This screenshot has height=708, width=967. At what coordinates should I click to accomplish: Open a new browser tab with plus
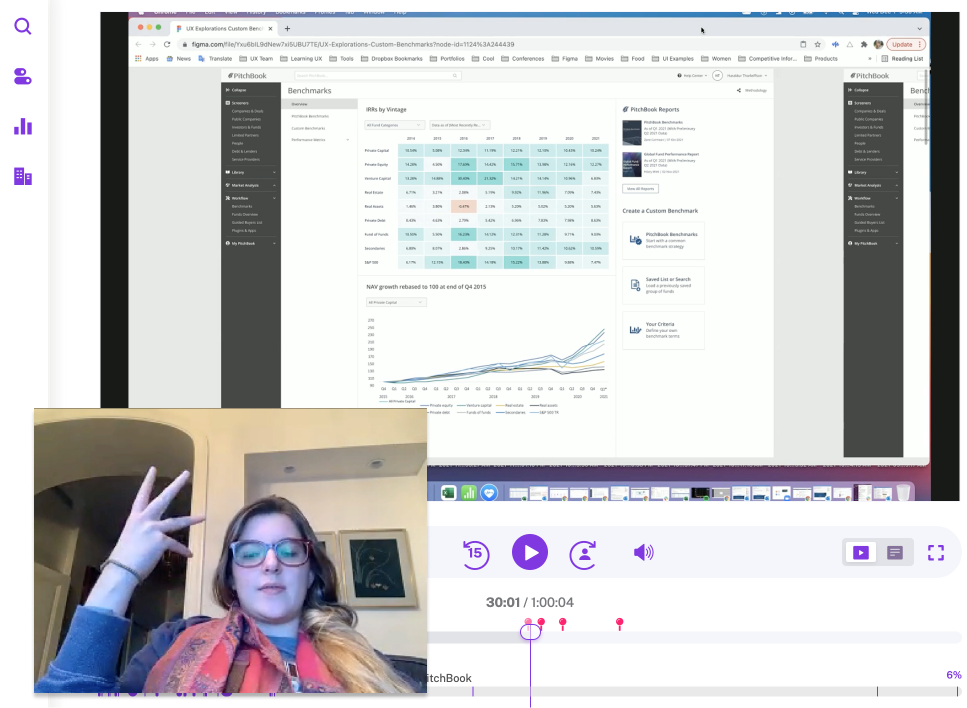[287, 28]
